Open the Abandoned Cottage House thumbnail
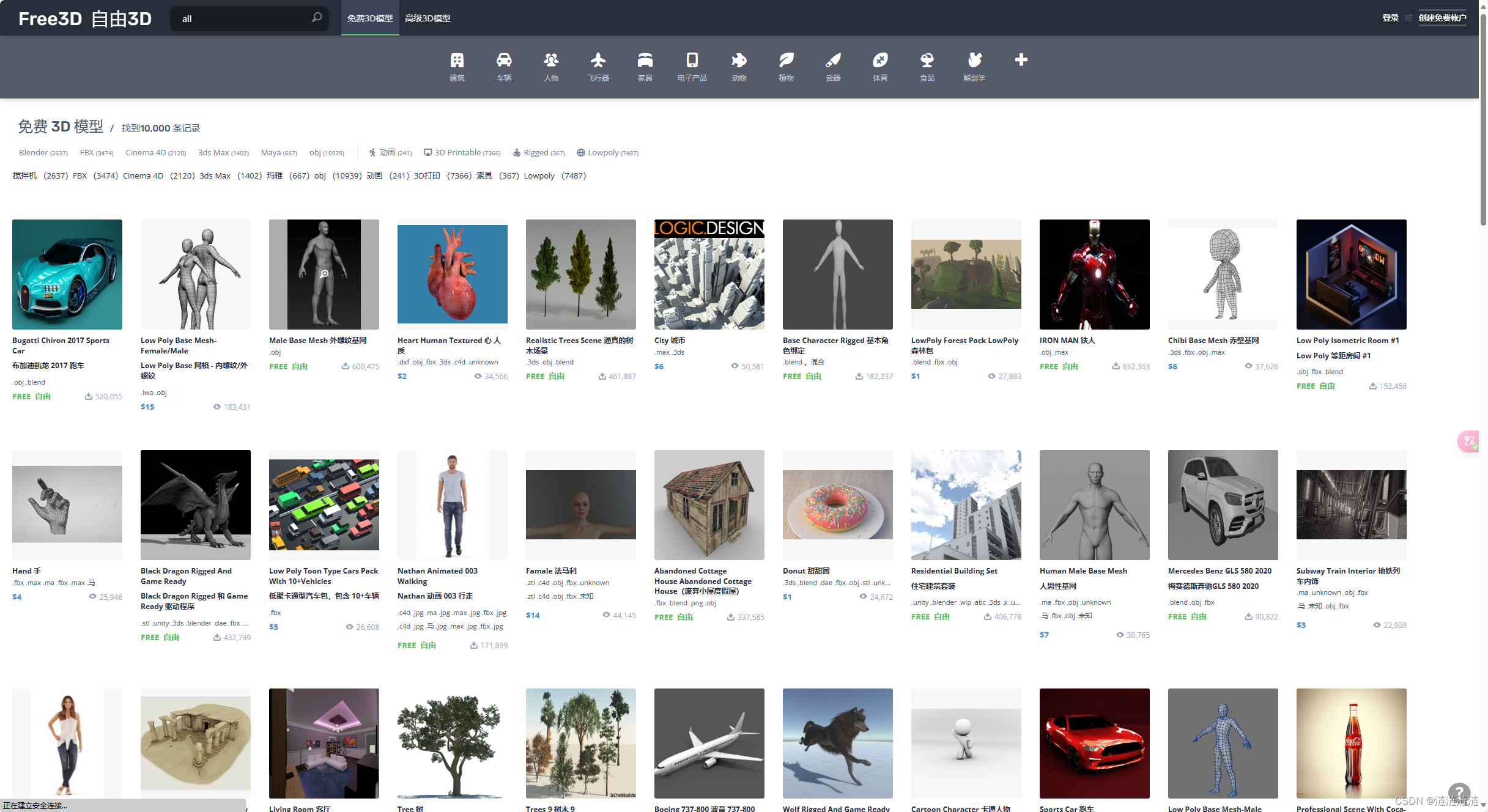The width and height of the screenshot is (1488, 812). click(x=709, y=505)
